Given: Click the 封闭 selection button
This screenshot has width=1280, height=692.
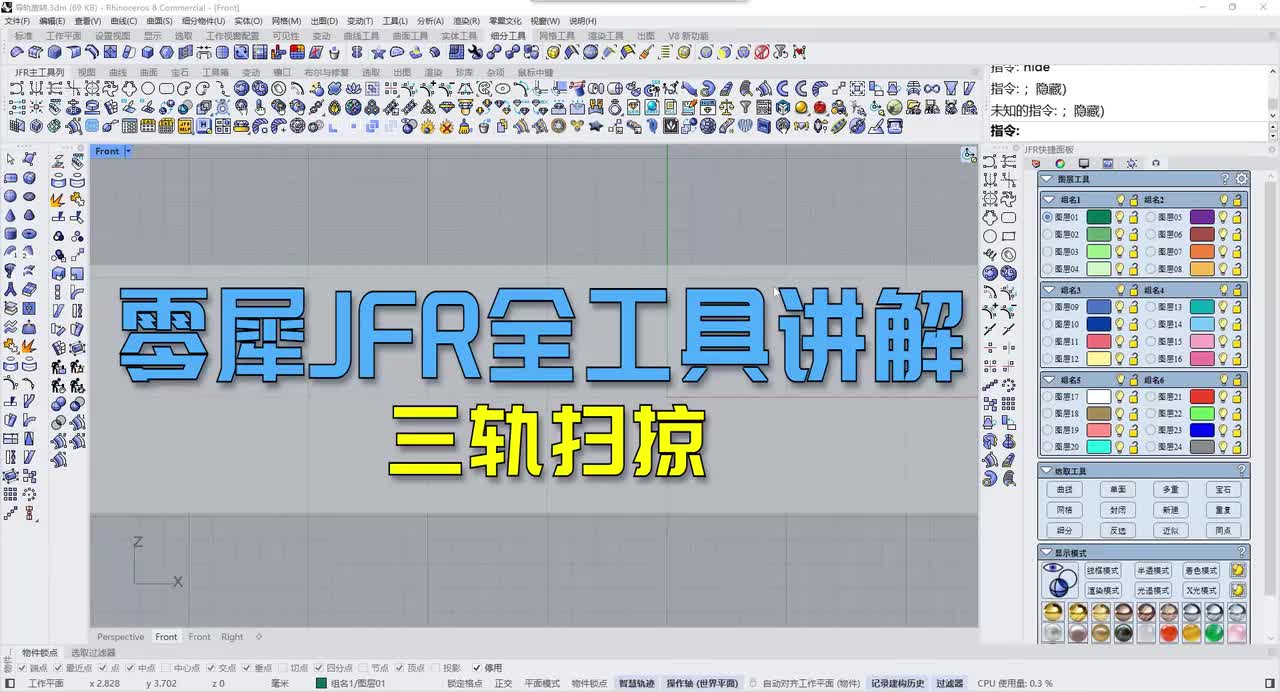Looking at the screenshot, I should pyautogui.click(x=1117, y=510).
